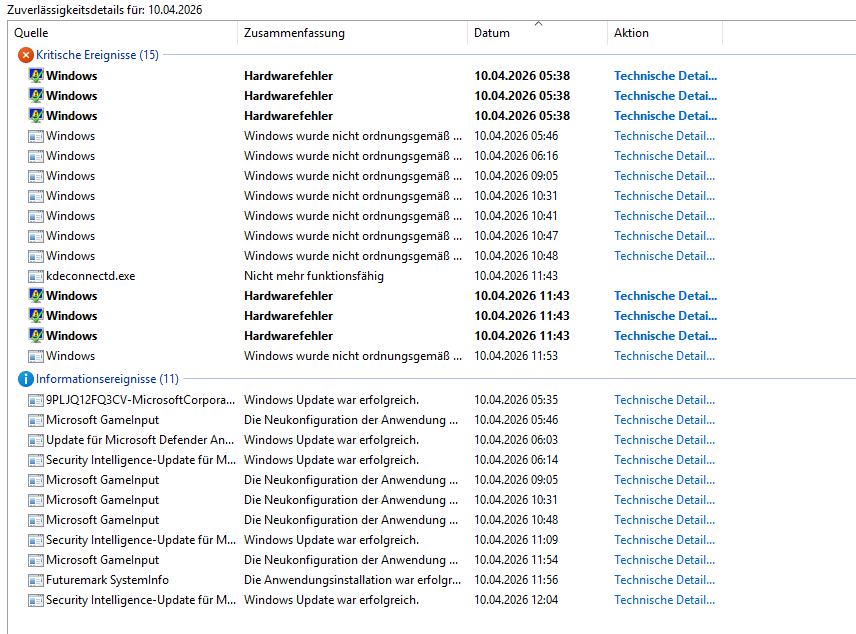Open Technische Details for Update für Microsoft Defender

click(x=664, y=440)
